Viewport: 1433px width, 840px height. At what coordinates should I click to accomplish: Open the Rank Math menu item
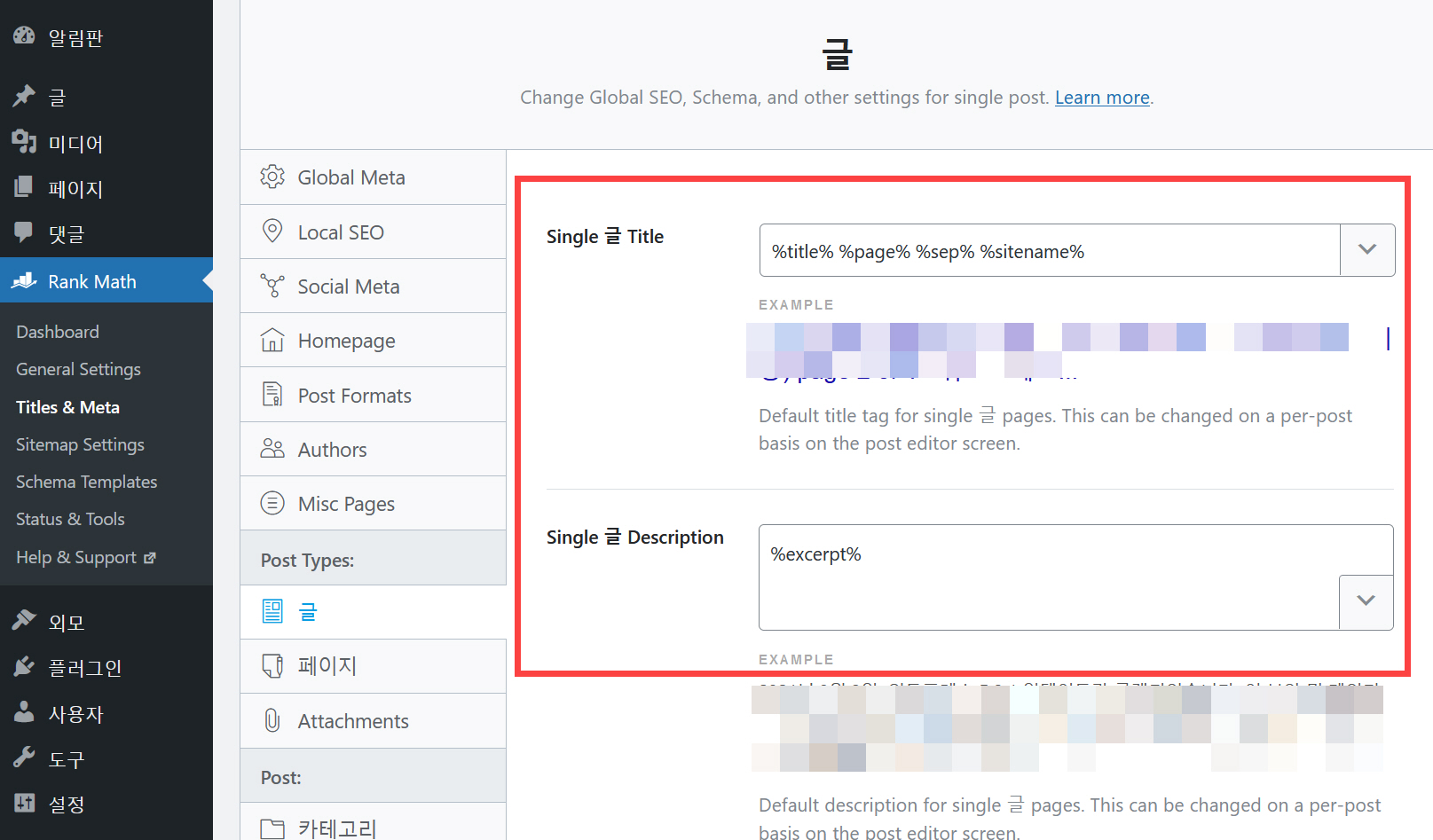[106, 281]
